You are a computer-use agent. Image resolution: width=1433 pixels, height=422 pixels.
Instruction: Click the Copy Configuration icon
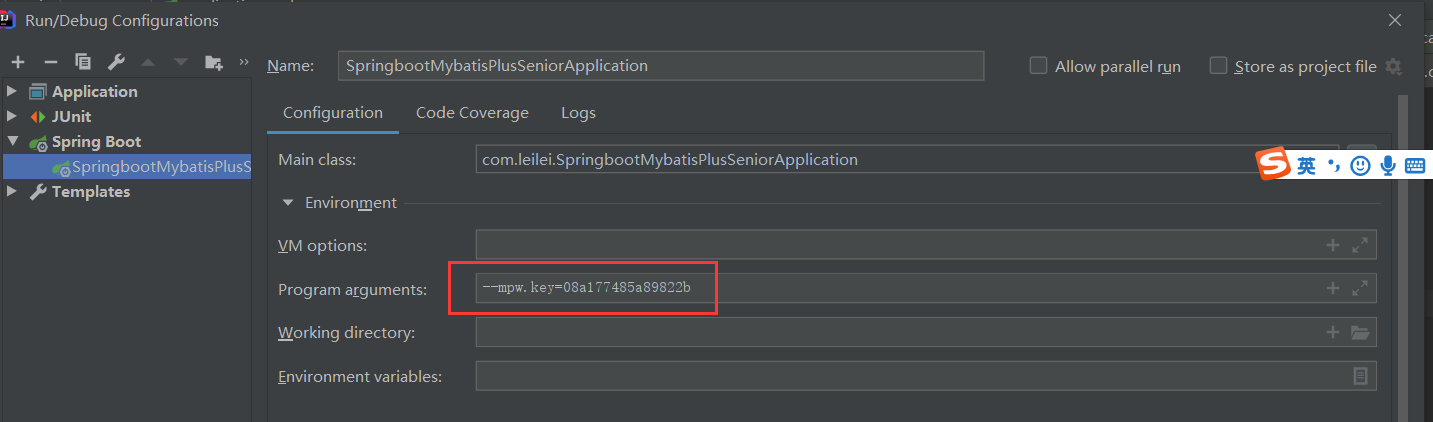83,62
